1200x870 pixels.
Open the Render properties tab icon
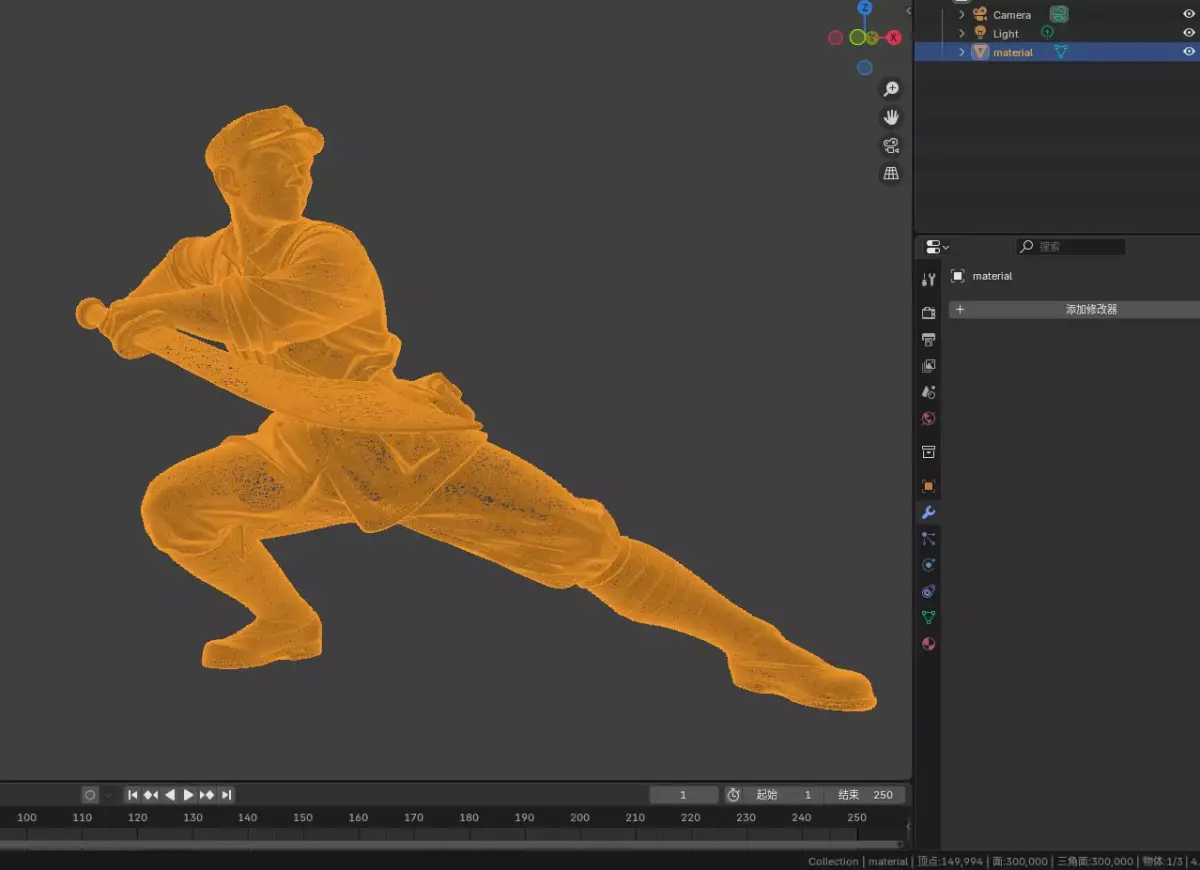point(928,313)
